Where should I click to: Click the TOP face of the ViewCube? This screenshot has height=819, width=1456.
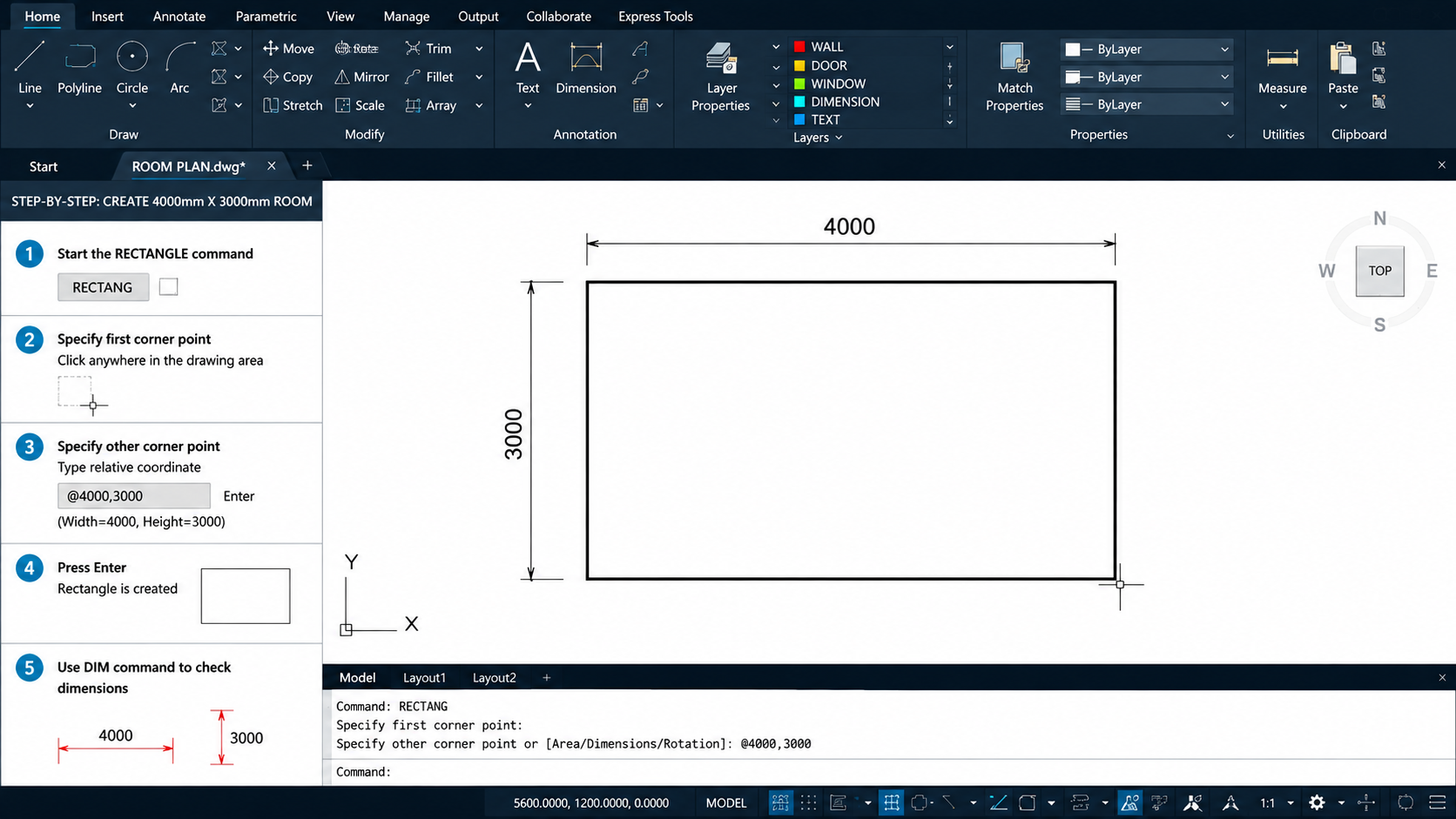pos(1379,271)
